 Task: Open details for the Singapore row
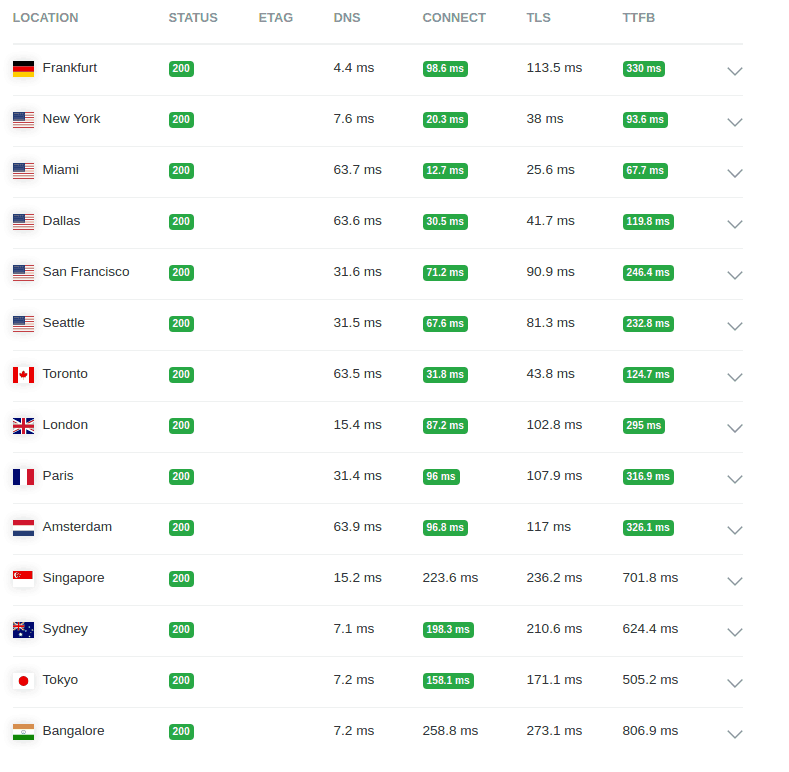(735, 581)
